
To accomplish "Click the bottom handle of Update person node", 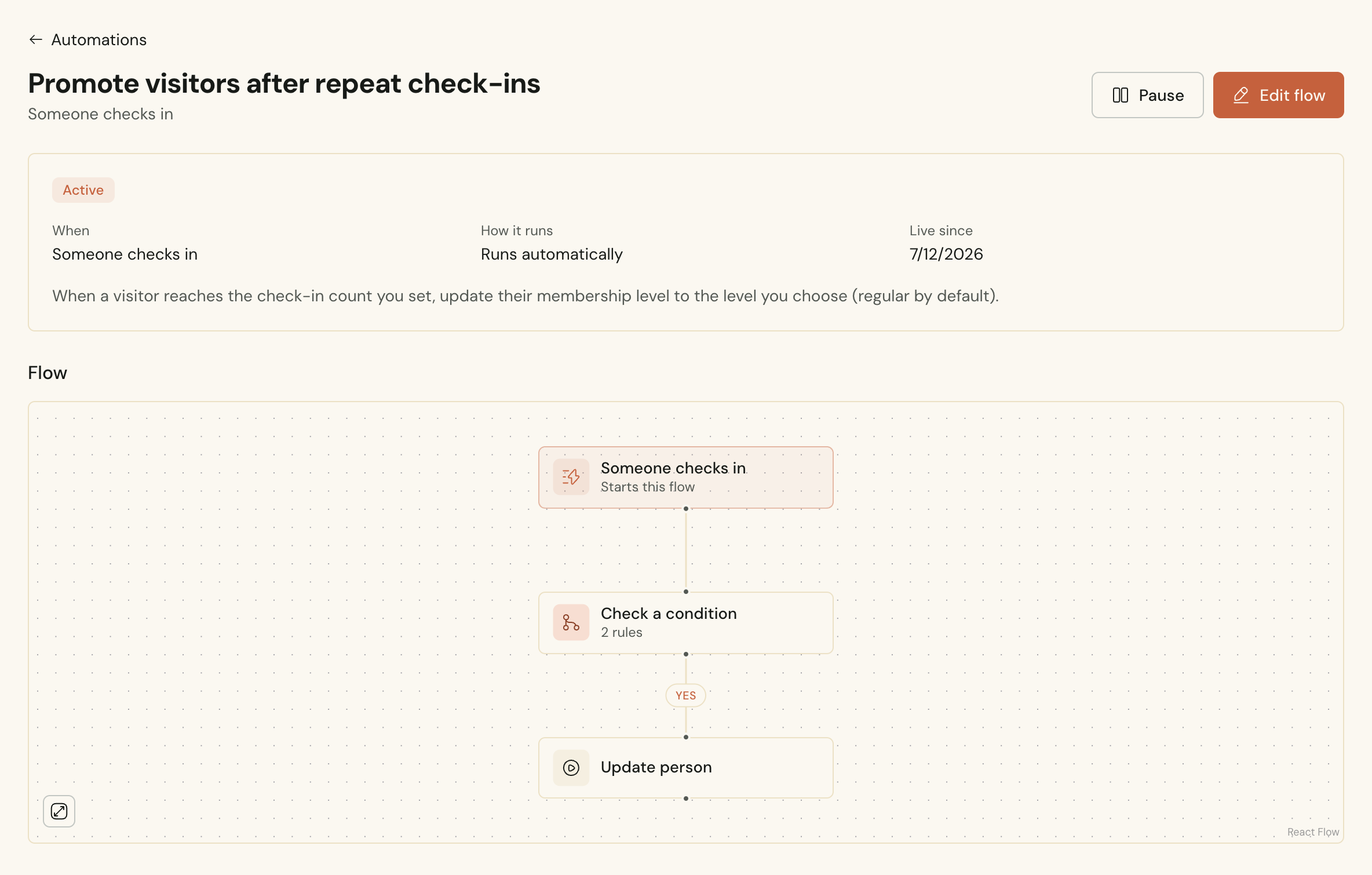I will pos(685,799).
